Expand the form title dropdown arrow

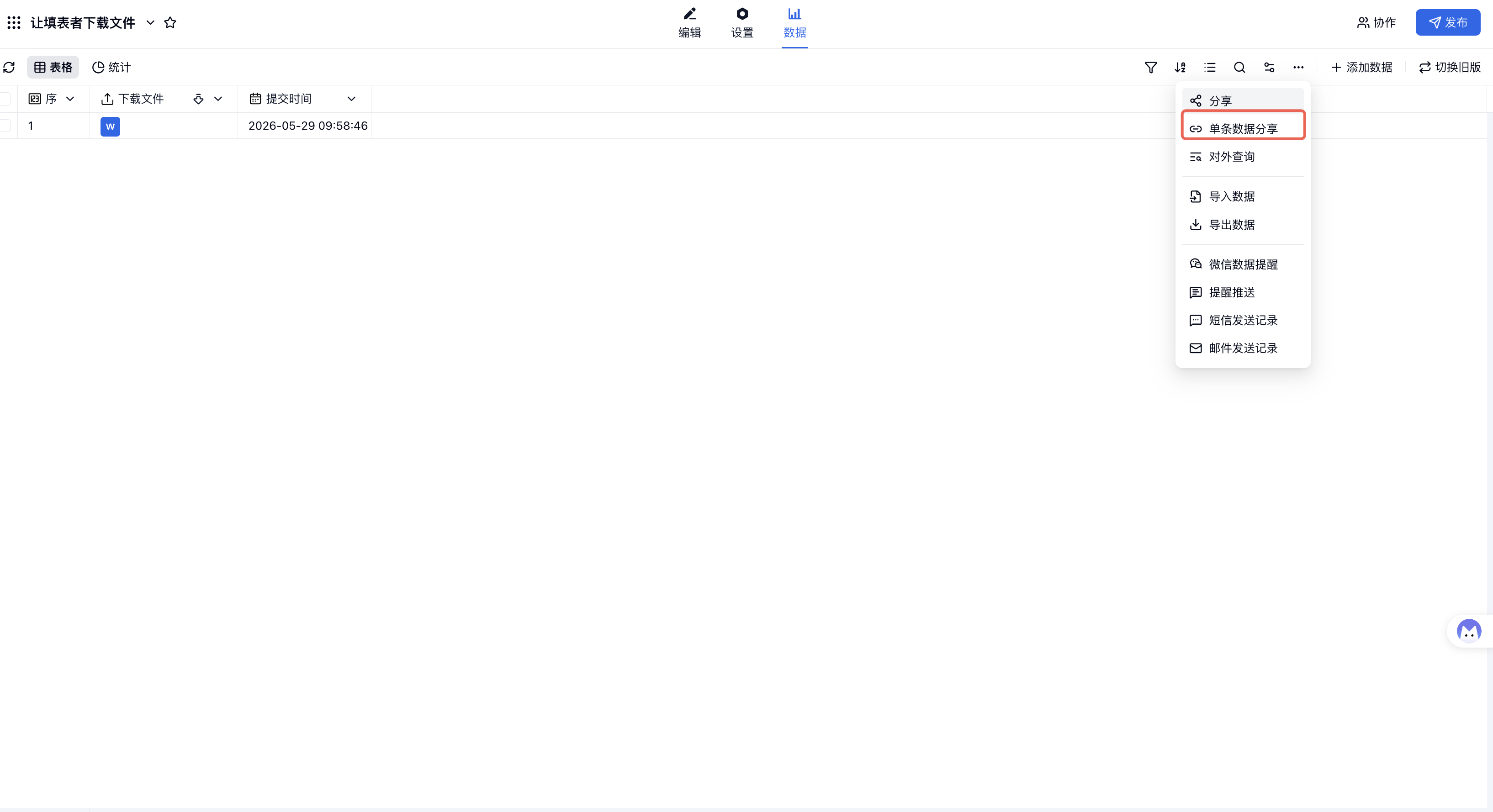point(150,22)
